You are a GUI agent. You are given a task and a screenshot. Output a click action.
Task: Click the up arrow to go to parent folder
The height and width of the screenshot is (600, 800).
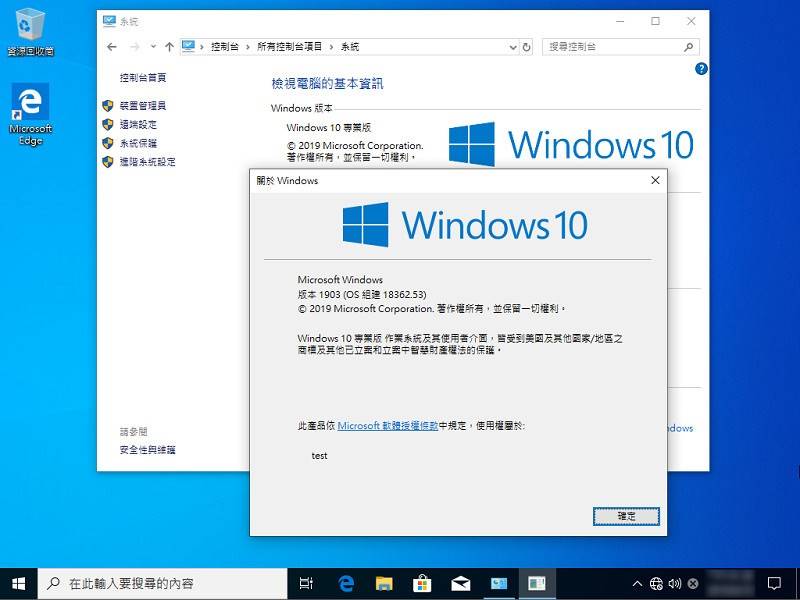click(x=168, y=46)
